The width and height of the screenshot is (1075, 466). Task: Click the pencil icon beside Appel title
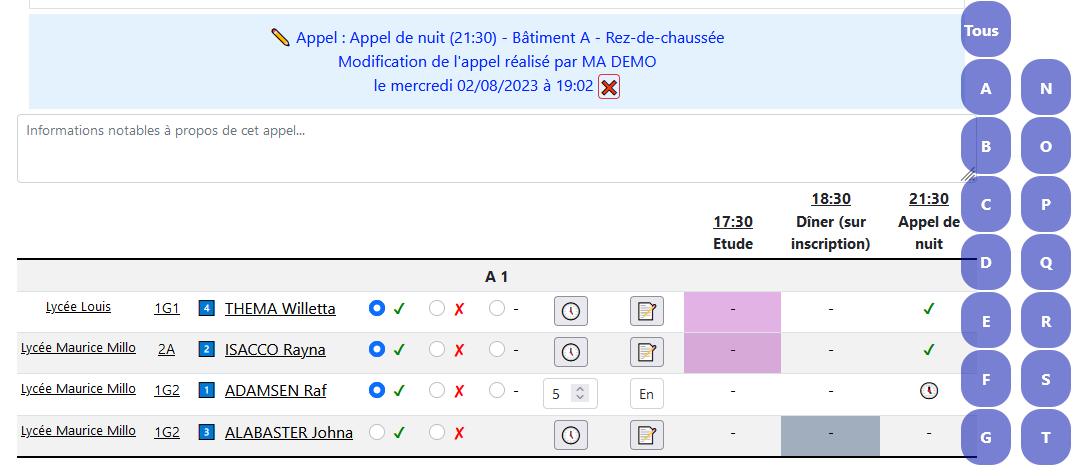point(280,37)
